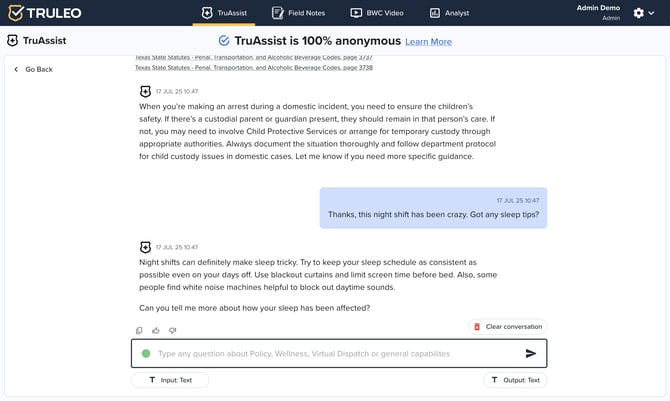This screenshot has height=401, width=670.
Task: Copy the sleep tips response
Action: click(x=139, y=330)
